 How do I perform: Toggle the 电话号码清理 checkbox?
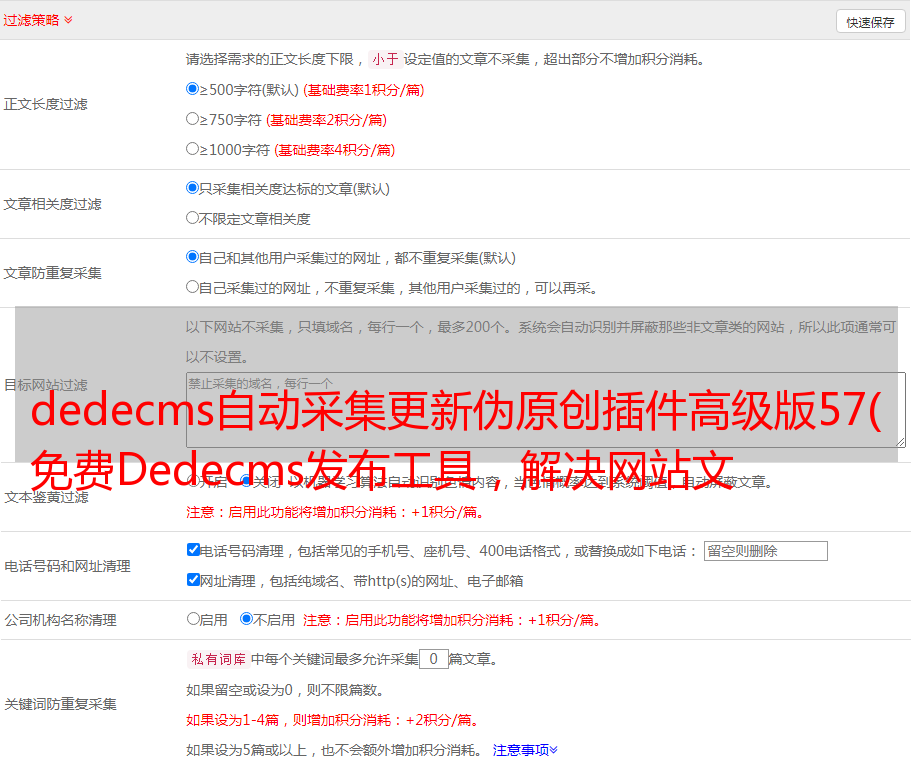tap(194, 550)
